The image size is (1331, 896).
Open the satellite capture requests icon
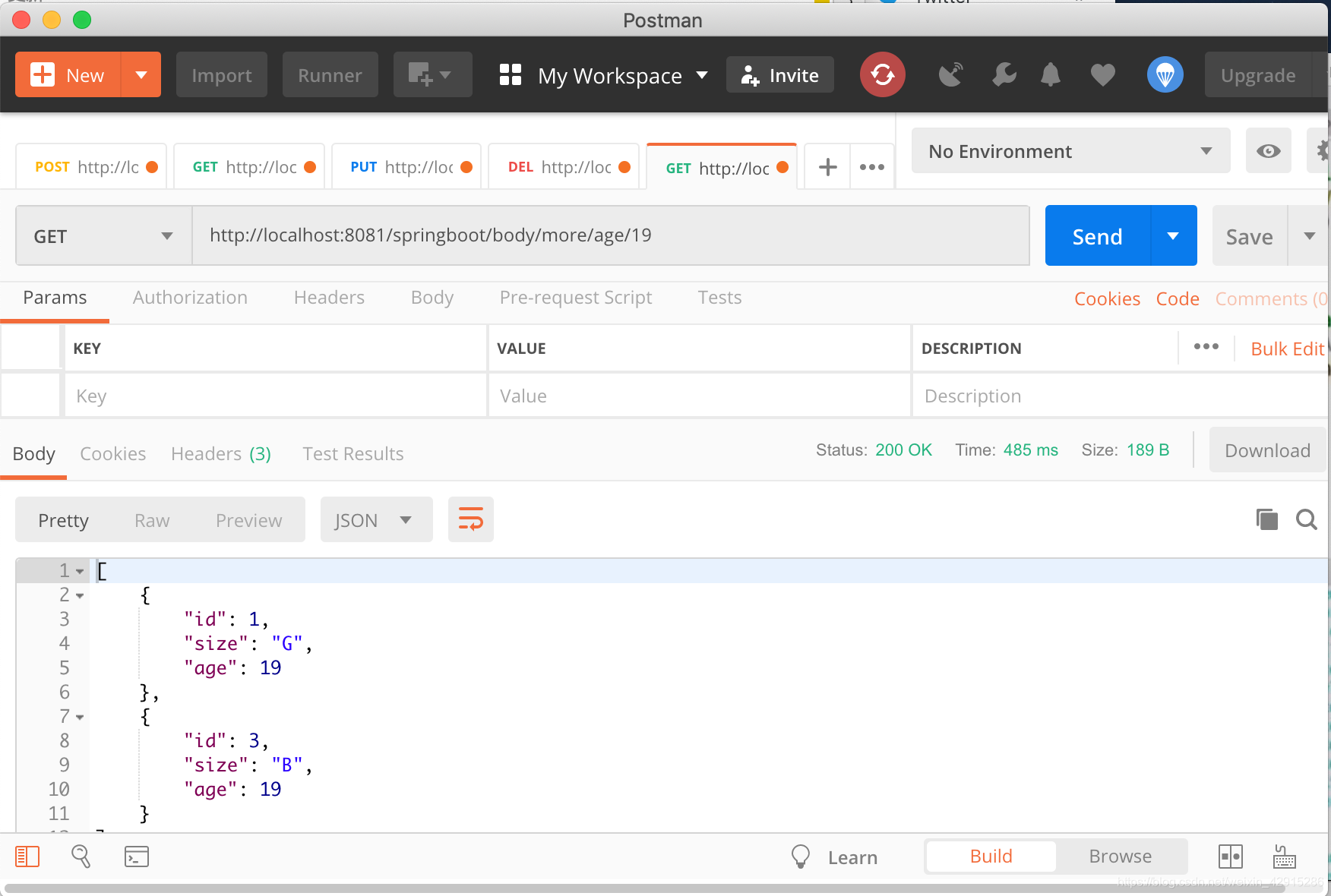(x=951, y=74)
